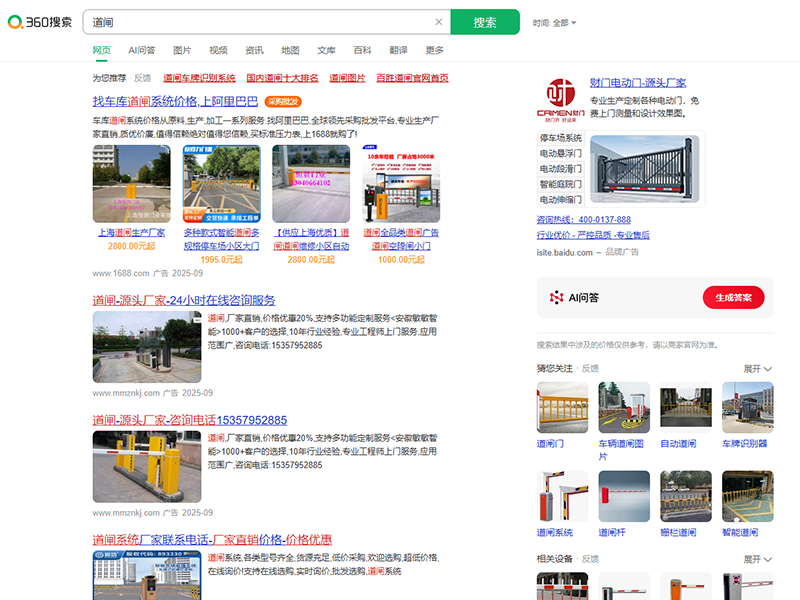Screen dimensions: 800x600
Task: Expand the 相关设备 section with 展开
Action: 758,559
